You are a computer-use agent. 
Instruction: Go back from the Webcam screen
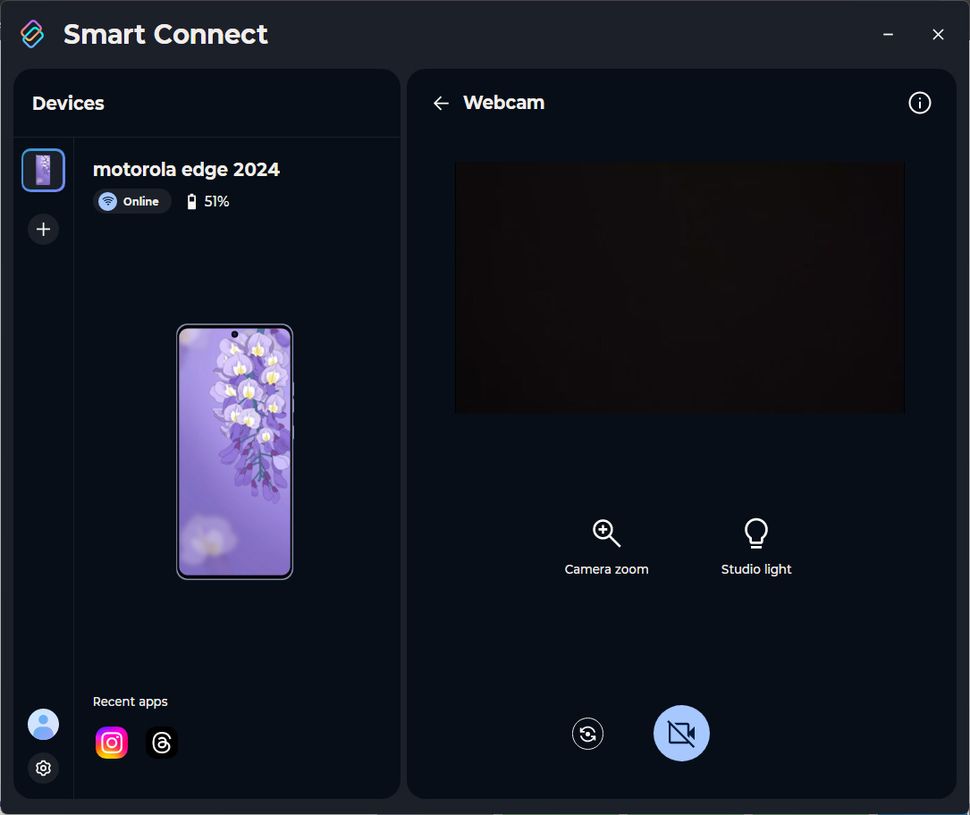pos(441,102)
